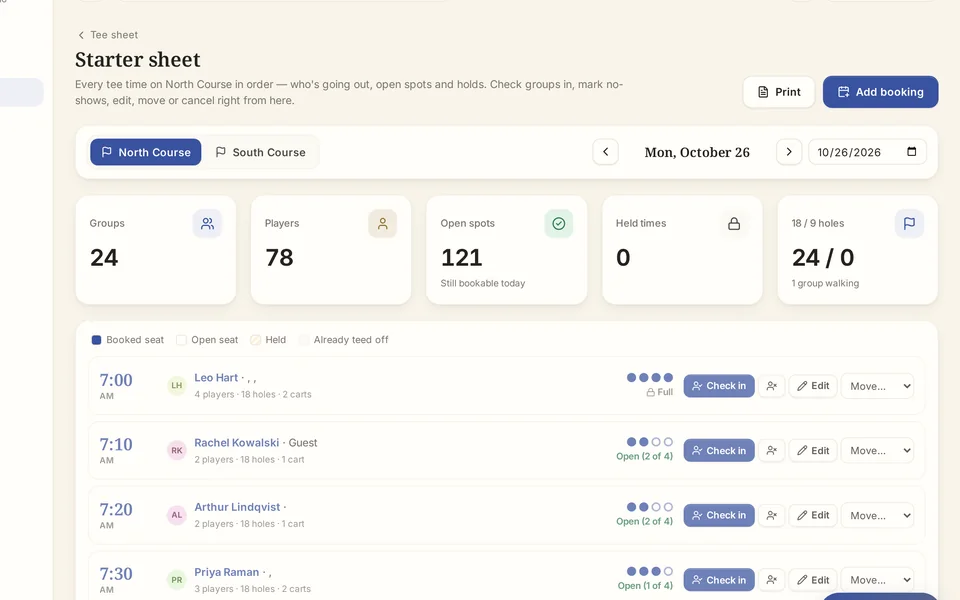Select the North Course tab
960x600 pixels.
click(146, 152)
